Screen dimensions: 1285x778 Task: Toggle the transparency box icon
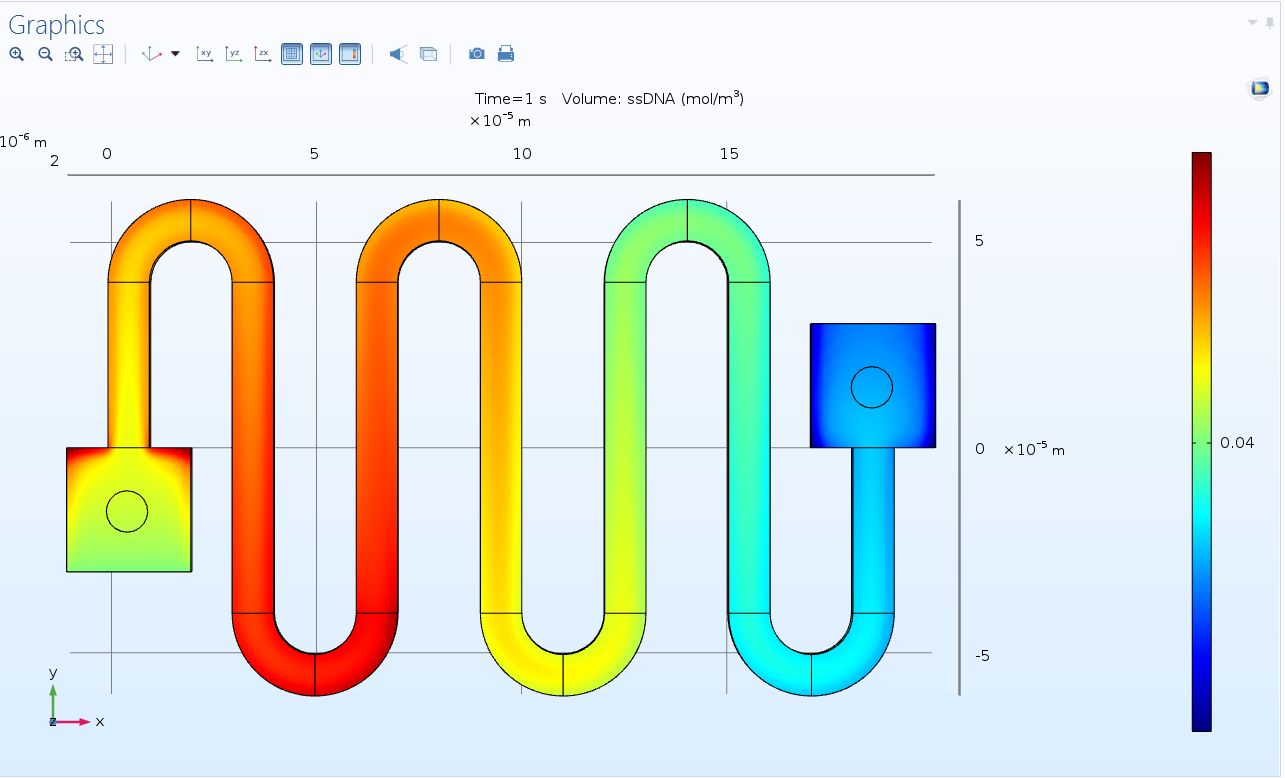pos(428,54)
